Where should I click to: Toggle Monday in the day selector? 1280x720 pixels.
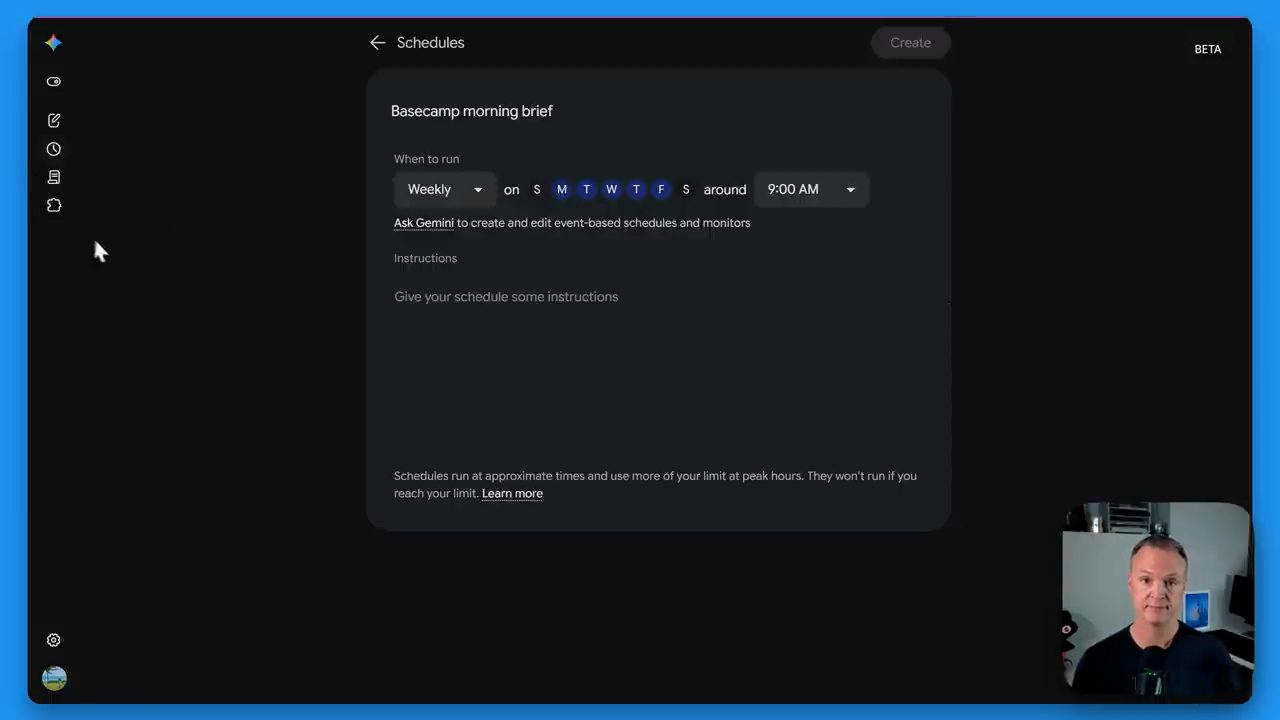(x=562, y=189)
